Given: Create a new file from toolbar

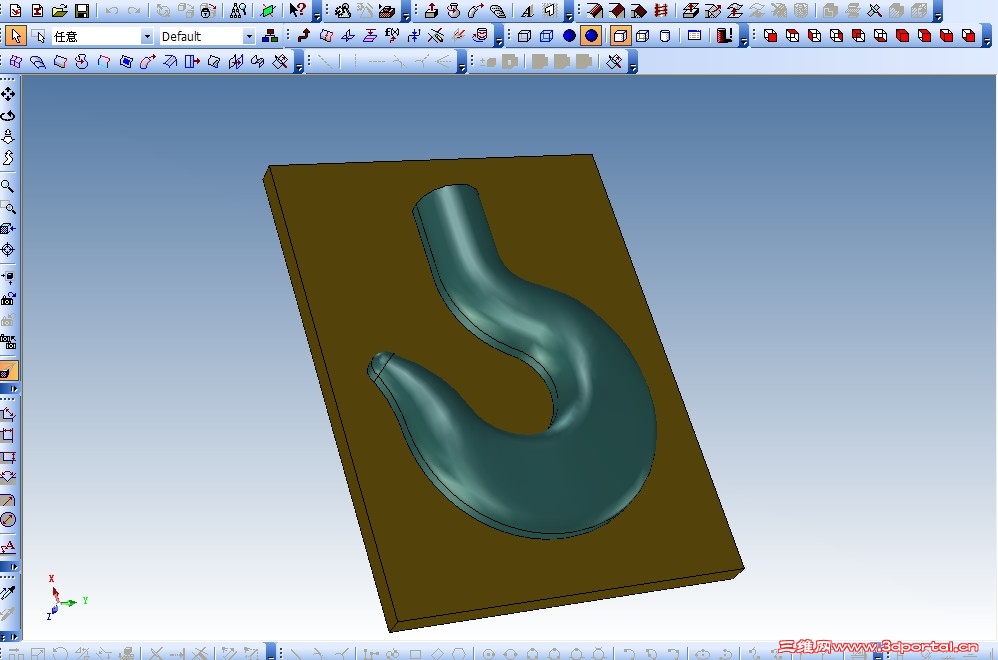Looking at the screenshot, I should [x=16, y=10].
